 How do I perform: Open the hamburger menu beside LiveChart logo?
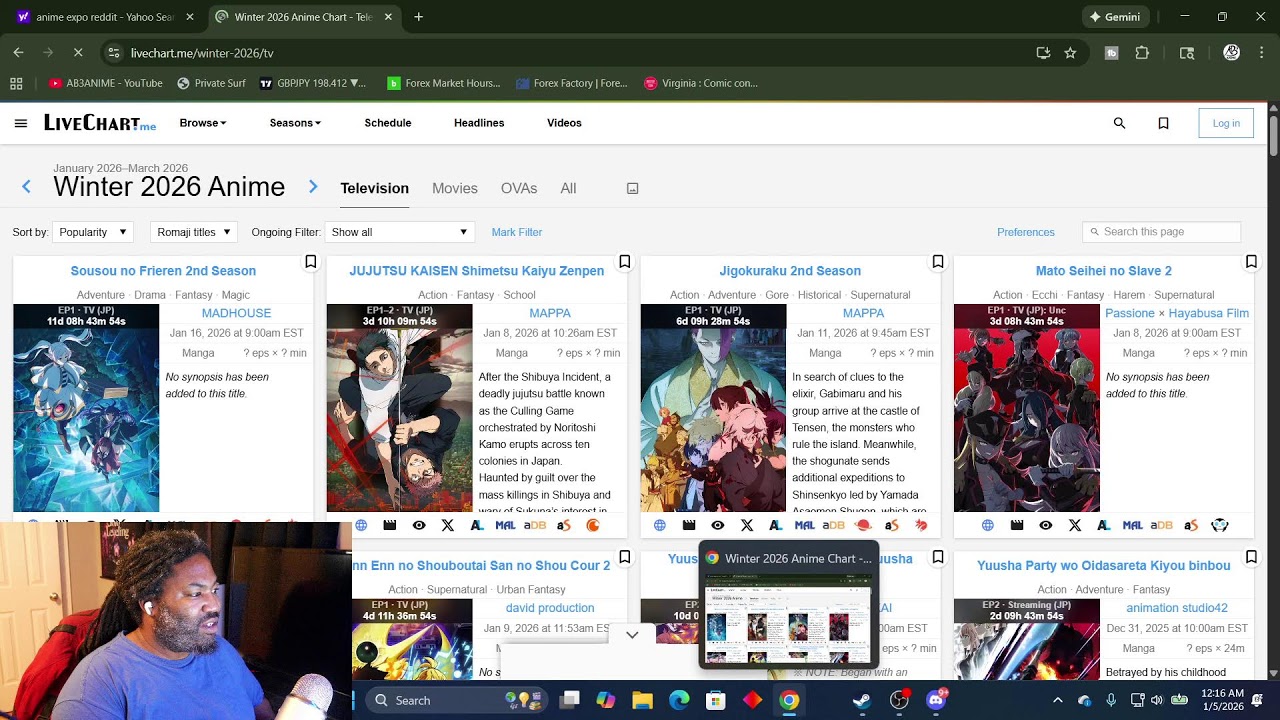pyautogui.click(x=21, y=123)
